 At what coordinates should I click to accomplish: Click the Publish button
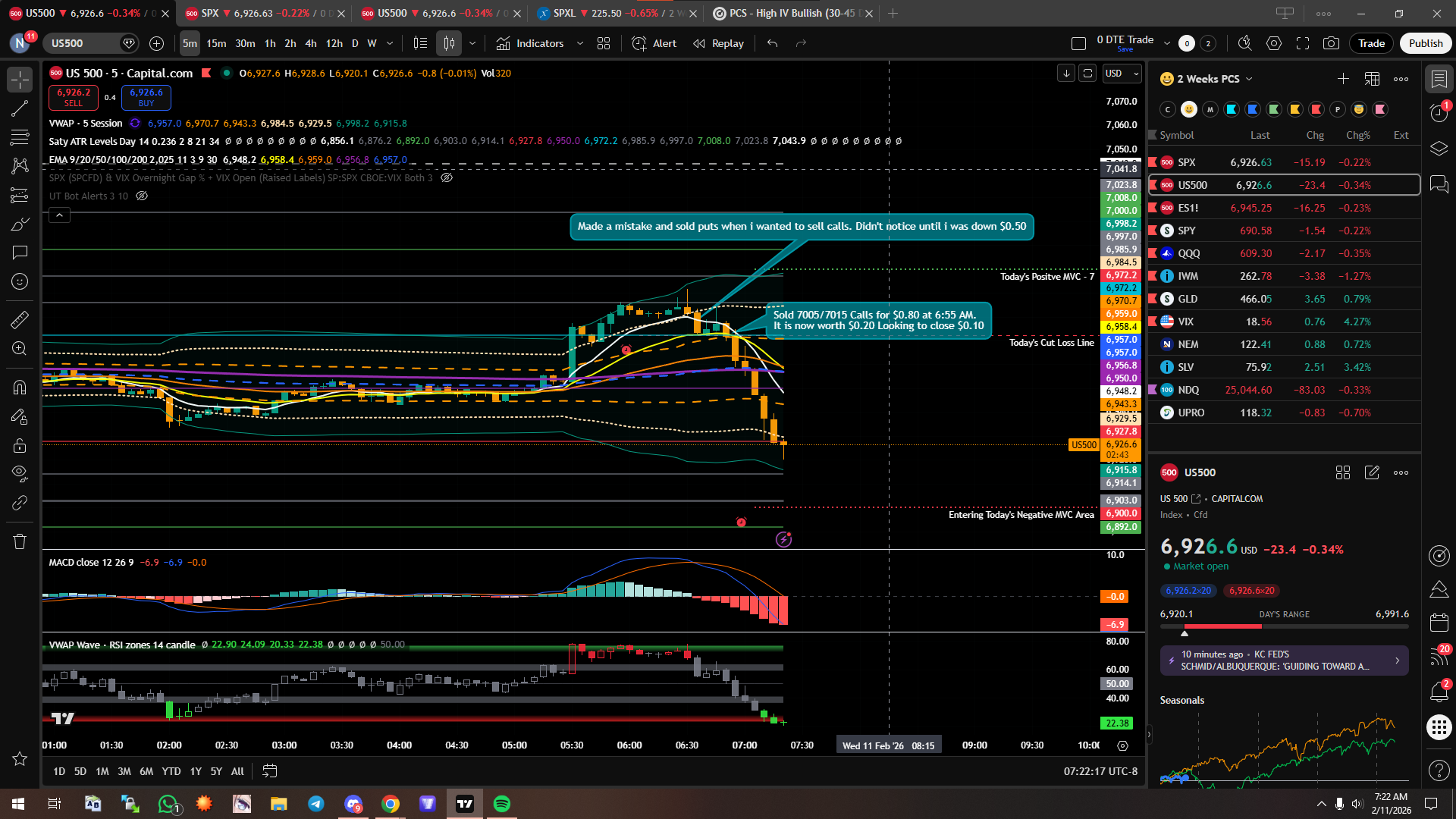(1425, 43)
